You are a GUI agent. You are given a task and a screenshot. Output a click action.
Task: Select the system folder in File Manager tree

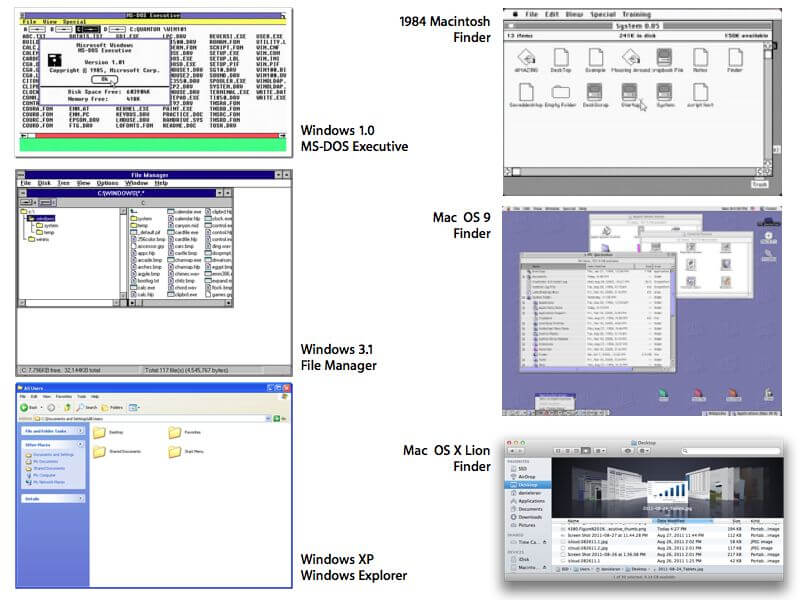click(x=47, y=226)
